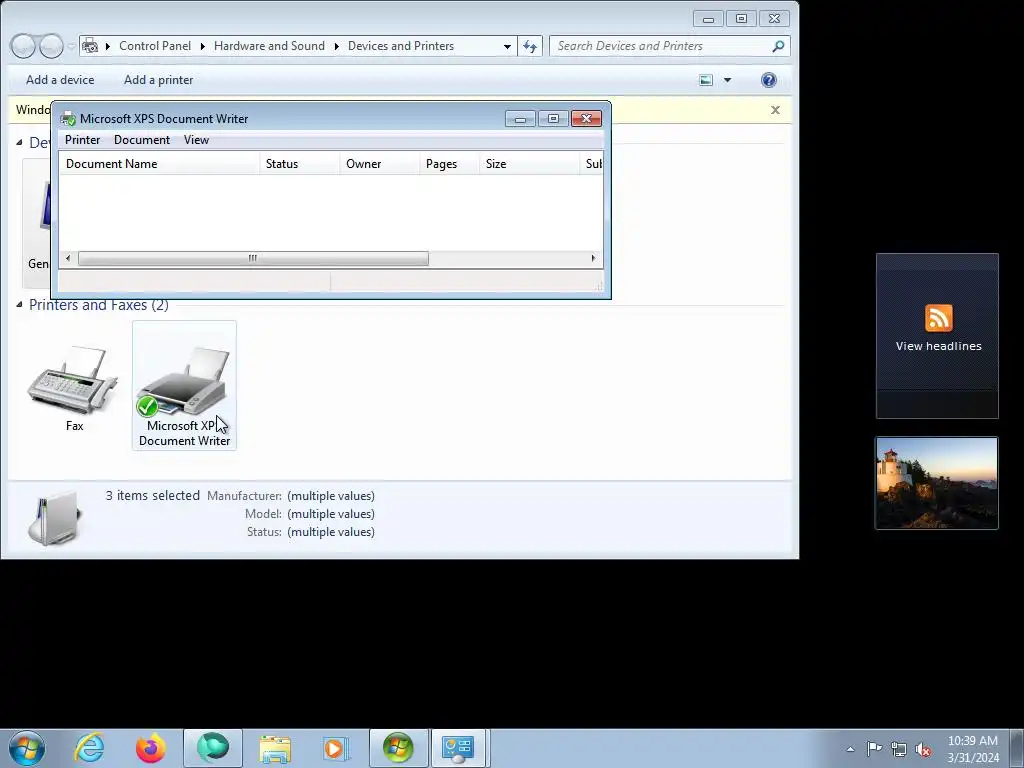The width and height of the screenshot is (1024, 768).
Task: Click the Back navigation button
Action: click(23, 46)
